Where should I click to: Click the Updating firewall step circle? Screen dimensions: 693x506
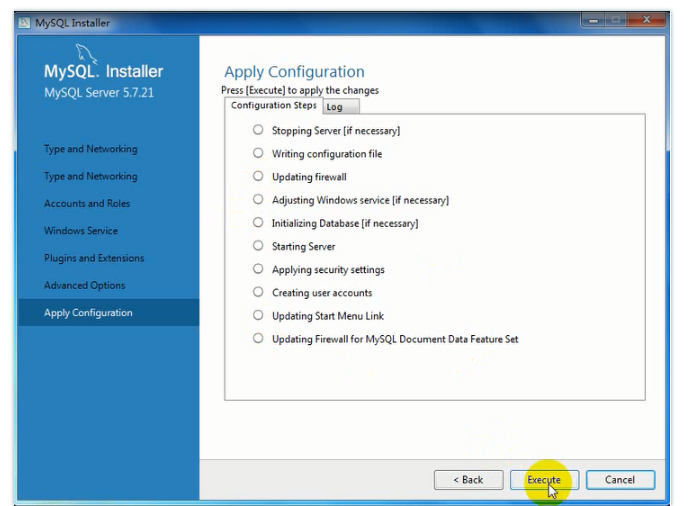258,176
